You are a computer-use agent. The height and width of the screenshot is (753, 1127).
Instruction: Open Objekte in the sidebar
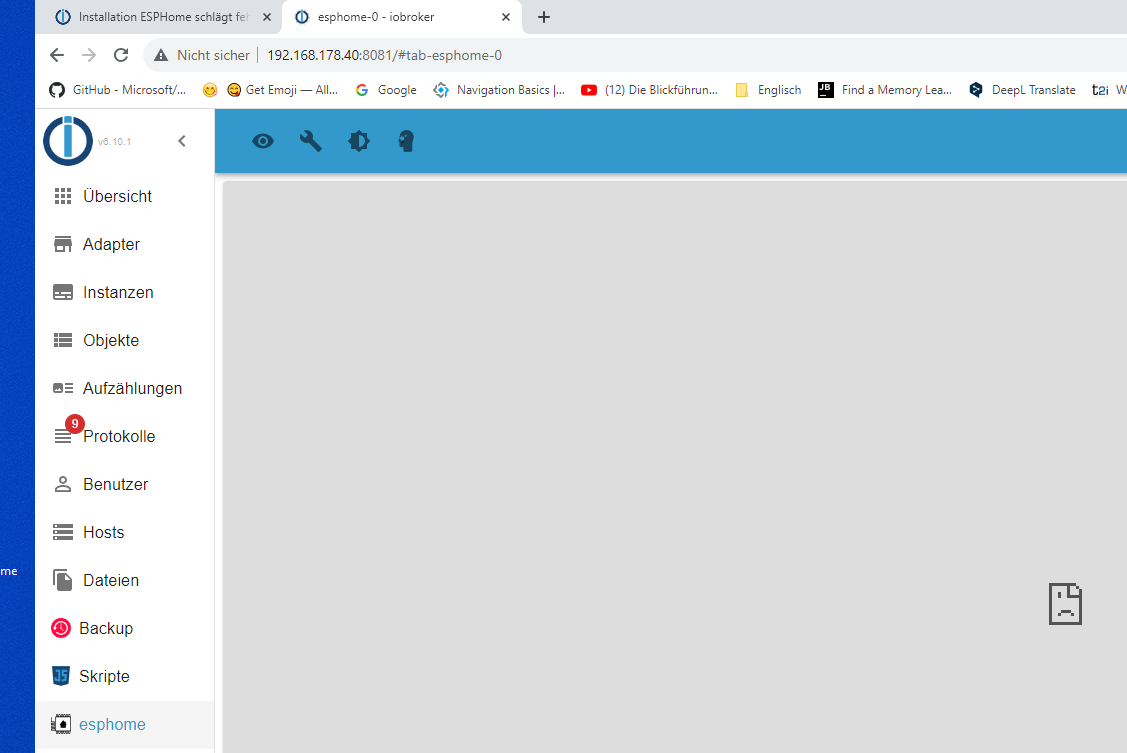coord(124,341)
